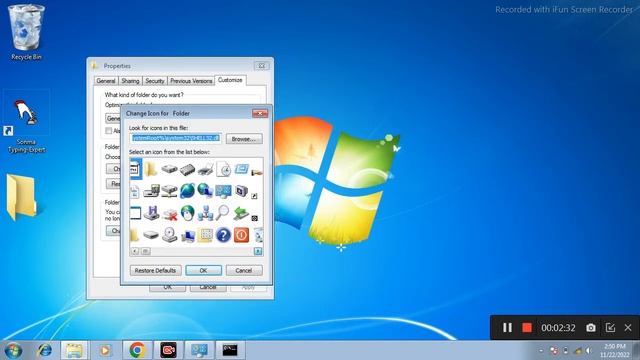The image size is (640, 360).
Task: Close the Change Icon dialog
Action: [x=260, y=113]
